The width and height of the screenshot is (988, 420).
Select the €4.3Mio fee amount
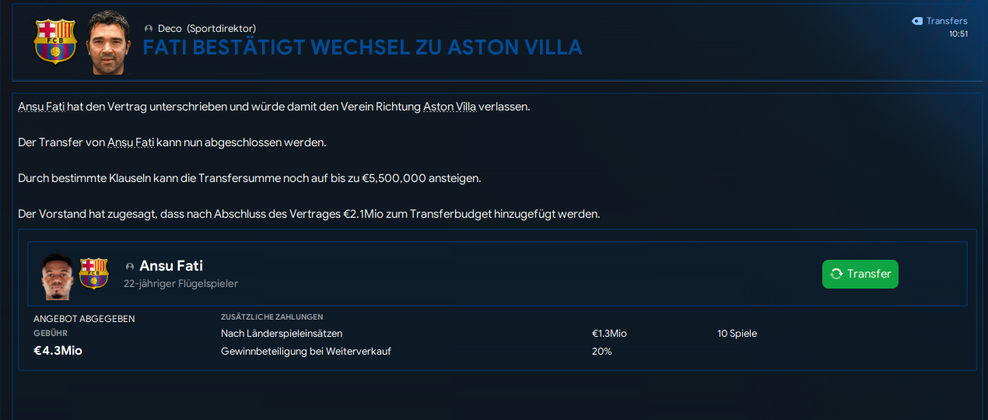[x=58, y=351]
